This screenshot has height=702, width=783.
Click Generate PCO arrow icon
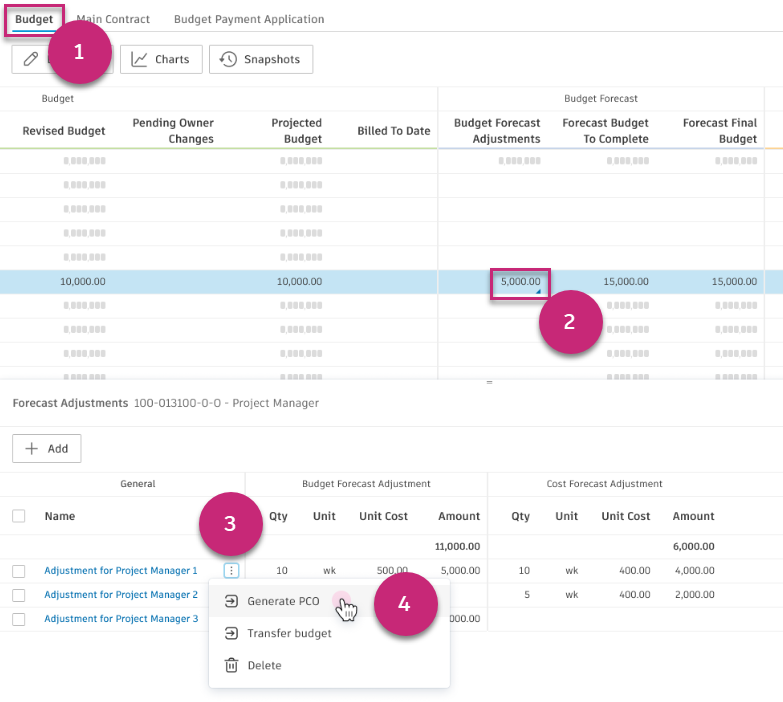pyautogui.click(x=231, y=601)
